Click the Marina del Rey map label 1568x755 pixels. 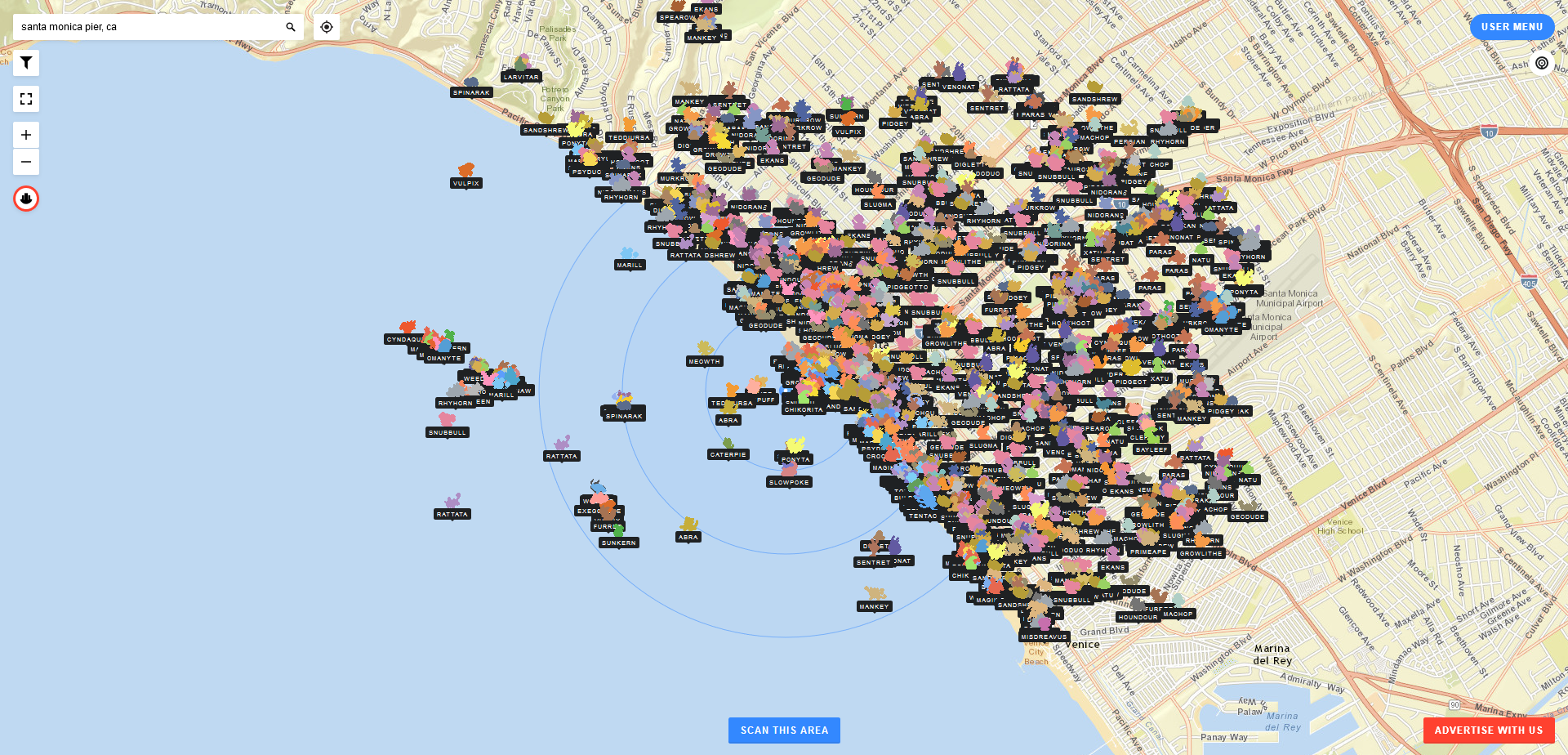tap(1272, 654)
